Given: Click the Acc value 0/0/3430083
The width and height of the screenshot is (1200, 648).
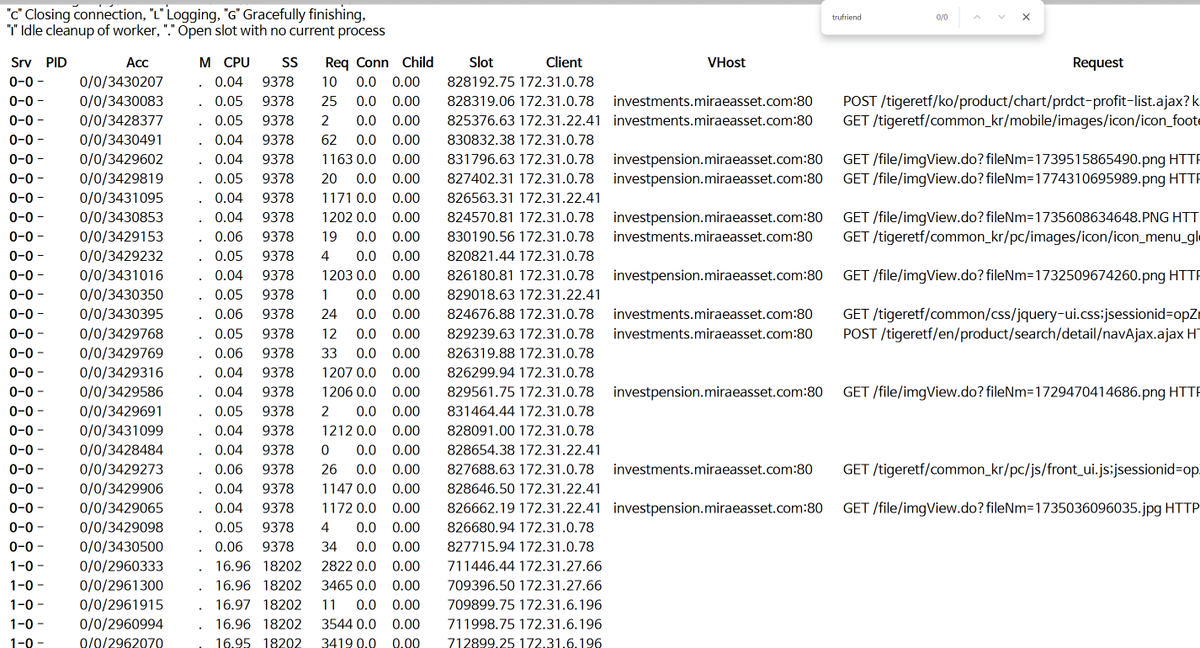Looking at the screenshot, I should point(121,101).
